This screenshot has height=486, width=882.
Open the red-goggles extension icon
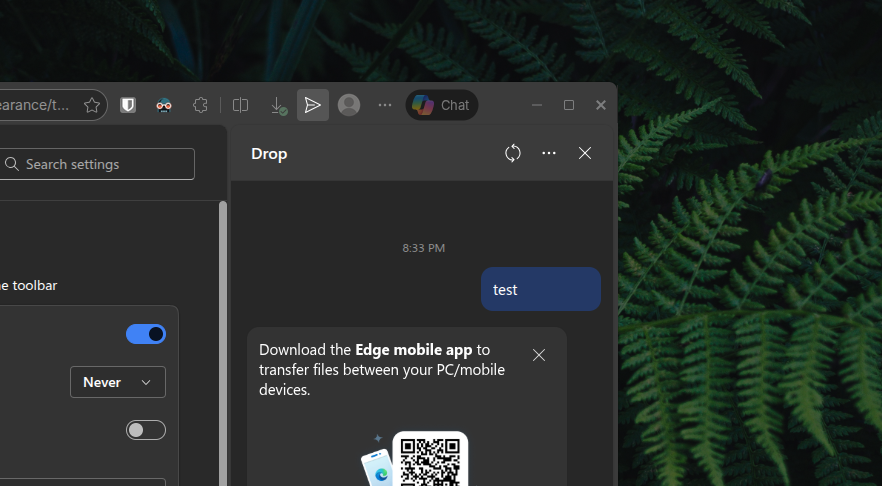[x=163, y=105]
